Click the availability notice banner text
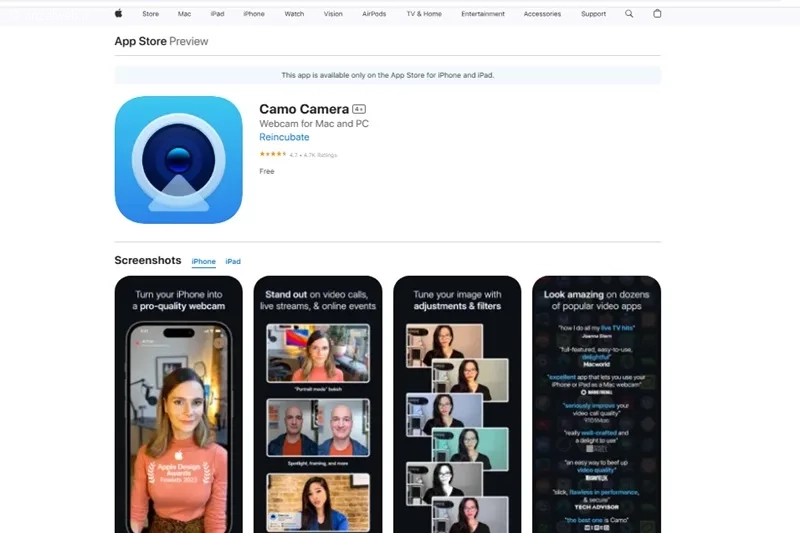This screenshot has width=800, height=533. (388, 75)
